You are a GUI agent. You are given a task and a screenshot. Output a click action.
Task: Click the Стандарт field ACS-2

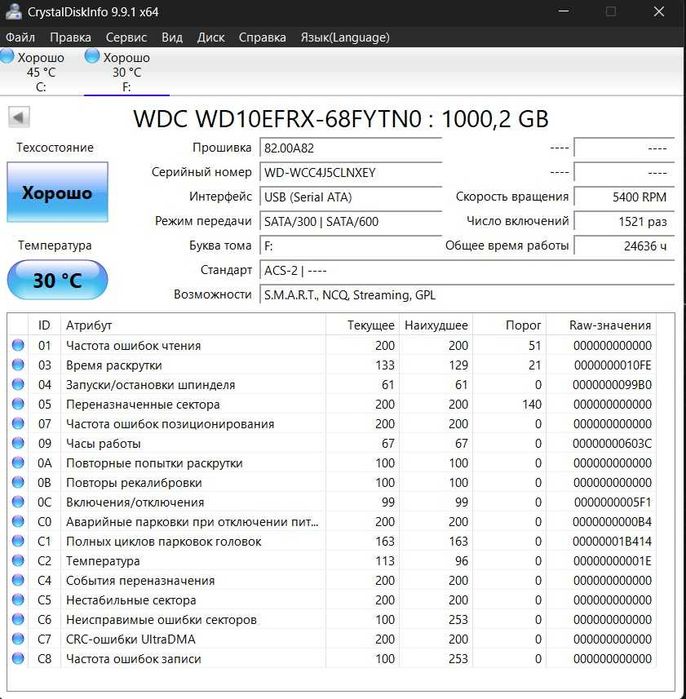pos(467,271)
